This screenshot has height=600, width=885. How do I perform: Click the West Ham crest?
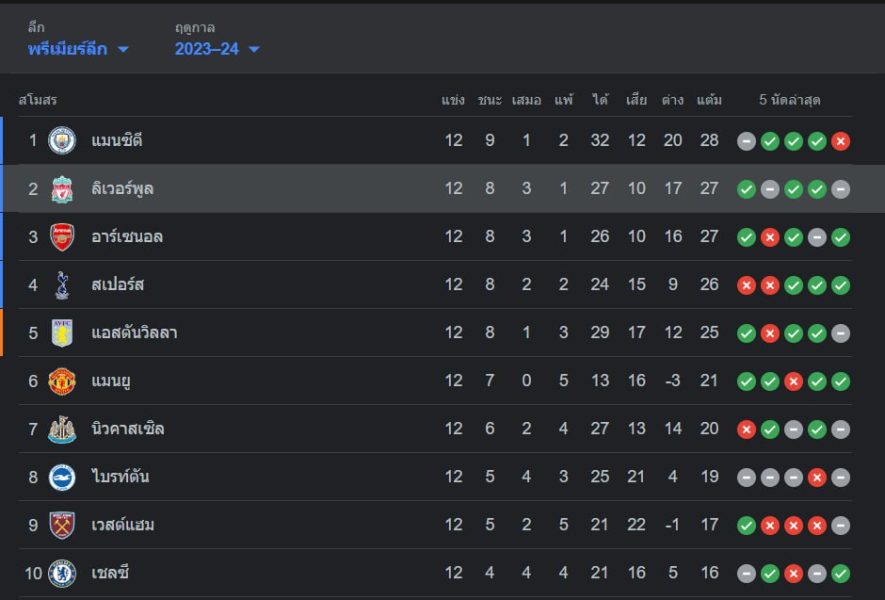pyautogui.click(x=62, y=525)
